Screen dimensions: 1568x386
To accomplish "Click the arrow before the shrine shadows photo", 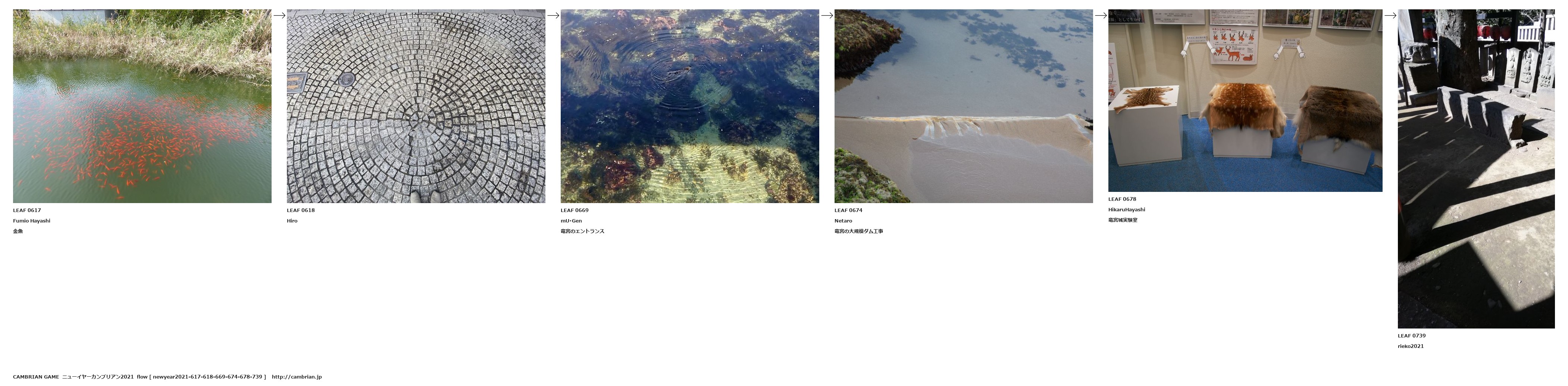I will [x=1390, y=16].
